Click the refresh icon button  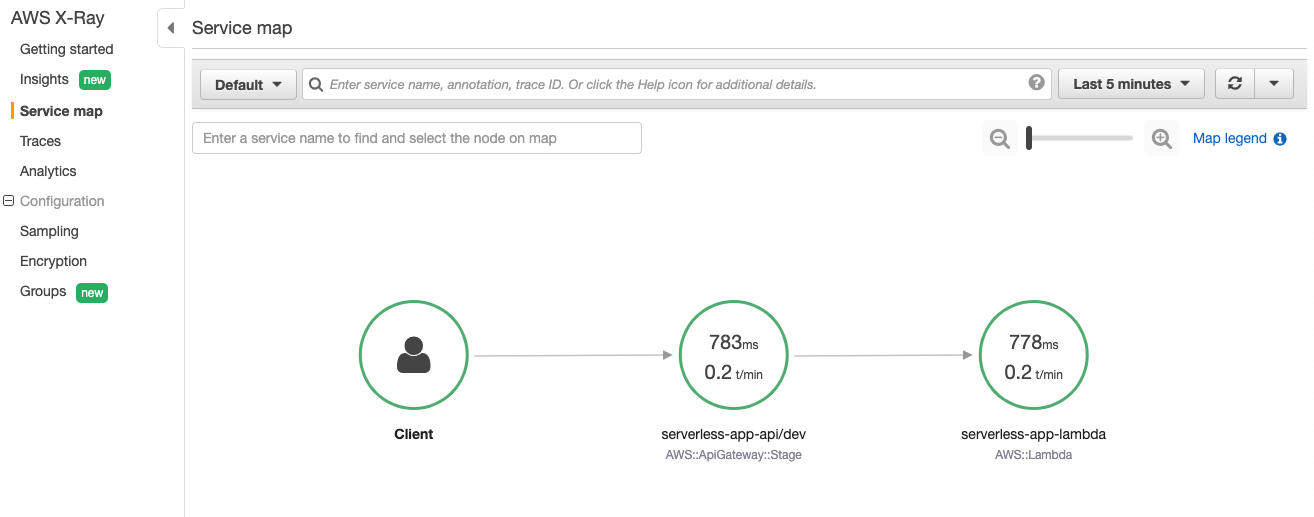point(1234,84)
